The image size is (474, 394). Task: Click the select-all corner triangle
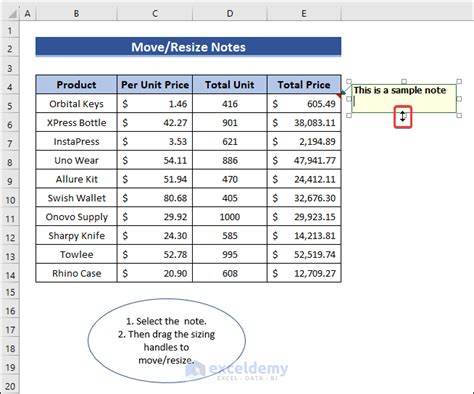pos(12,14)
